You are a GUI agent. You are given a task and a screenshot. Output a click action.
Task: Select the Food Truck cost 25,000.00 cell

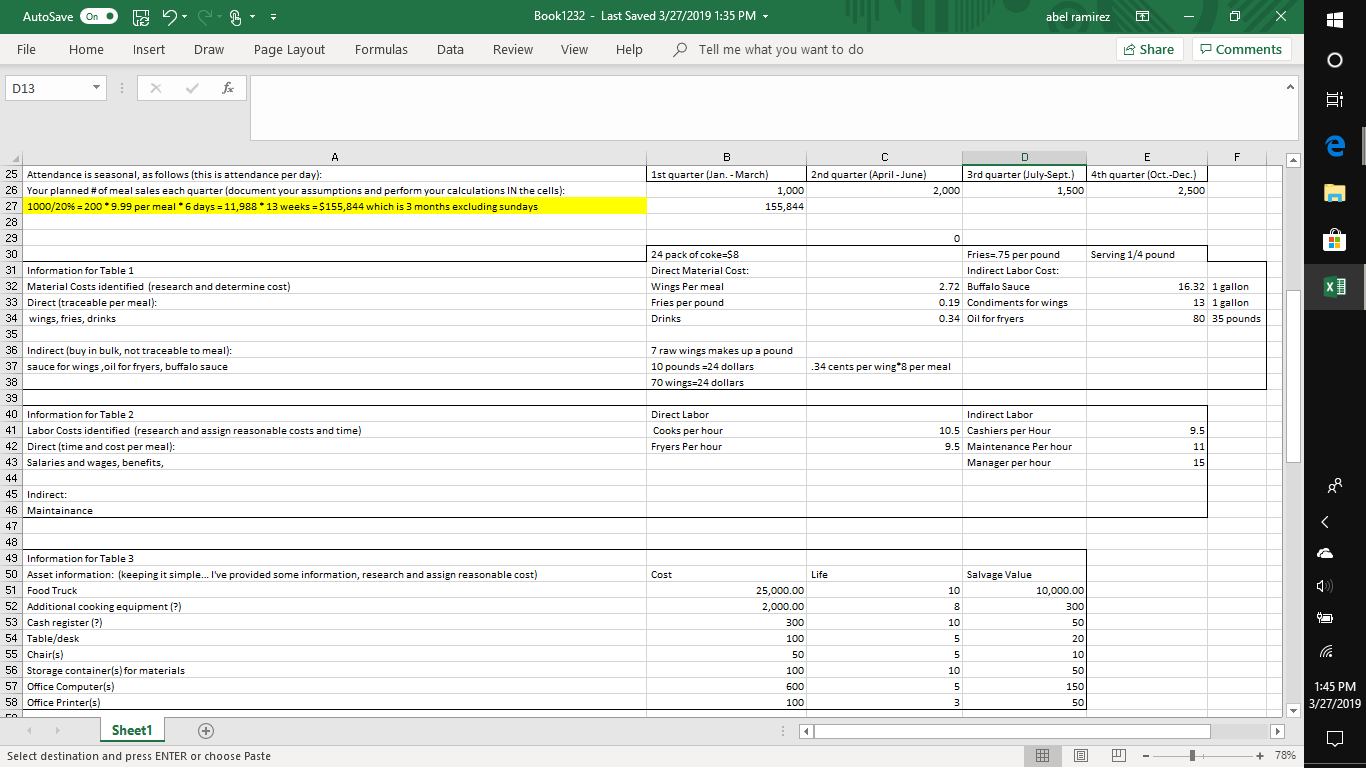(x=727, y=590)
